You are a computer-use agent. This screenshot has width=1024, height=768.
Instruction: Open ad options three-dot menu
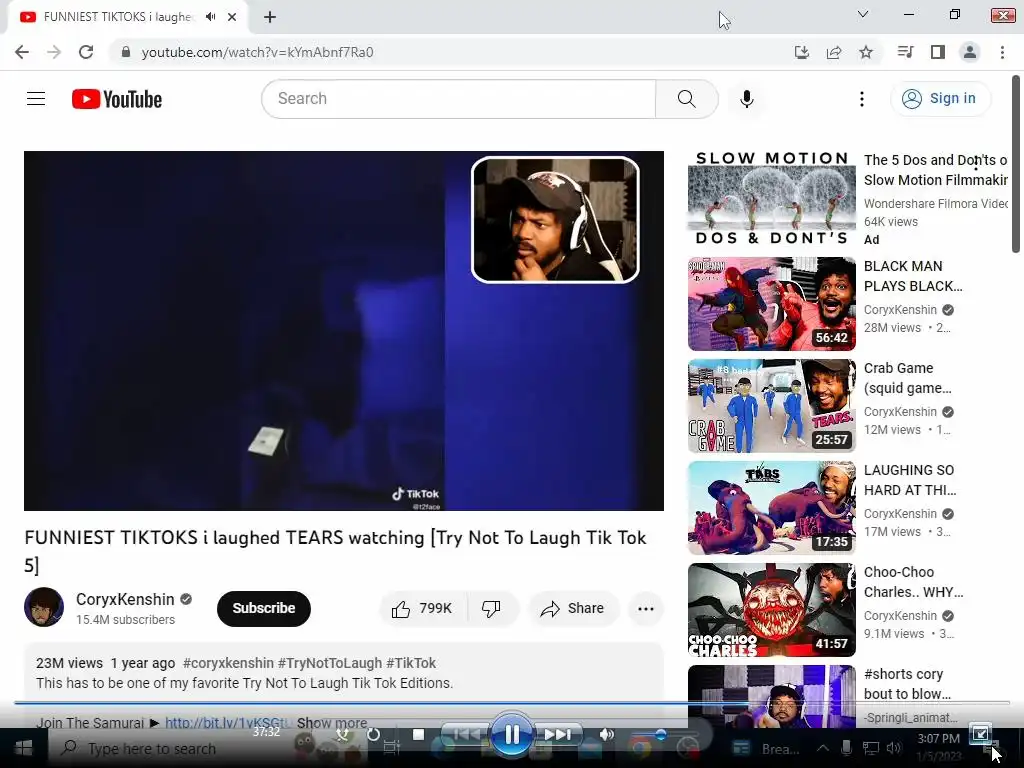976,163
